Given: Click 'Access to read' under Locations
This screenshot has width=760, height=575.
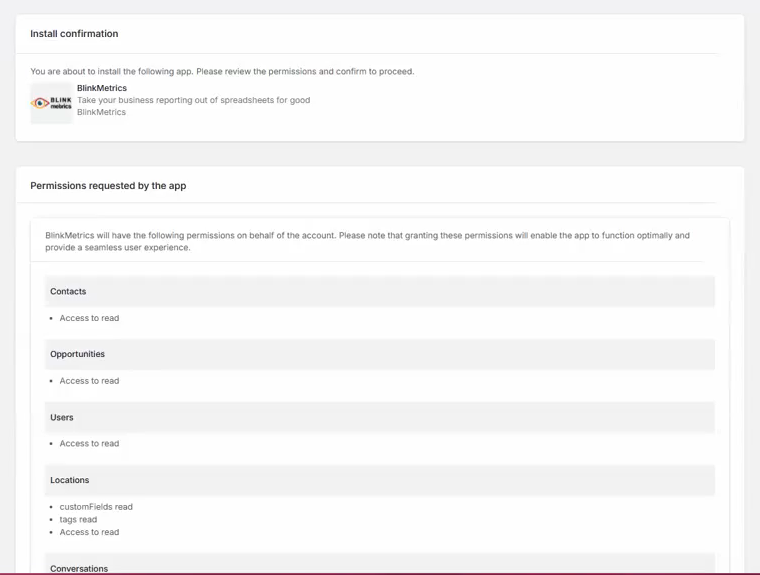Looking at the screenshot, I should (89, 532).
